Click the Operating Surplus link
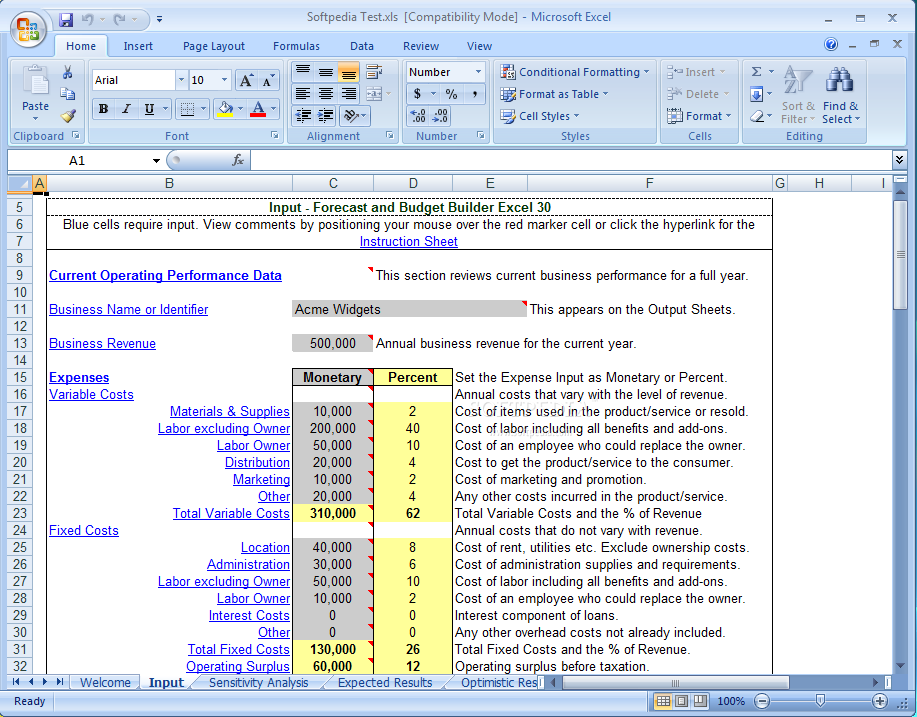The width and height of the screenshot is (917, 717). click(x=237, y=666)
